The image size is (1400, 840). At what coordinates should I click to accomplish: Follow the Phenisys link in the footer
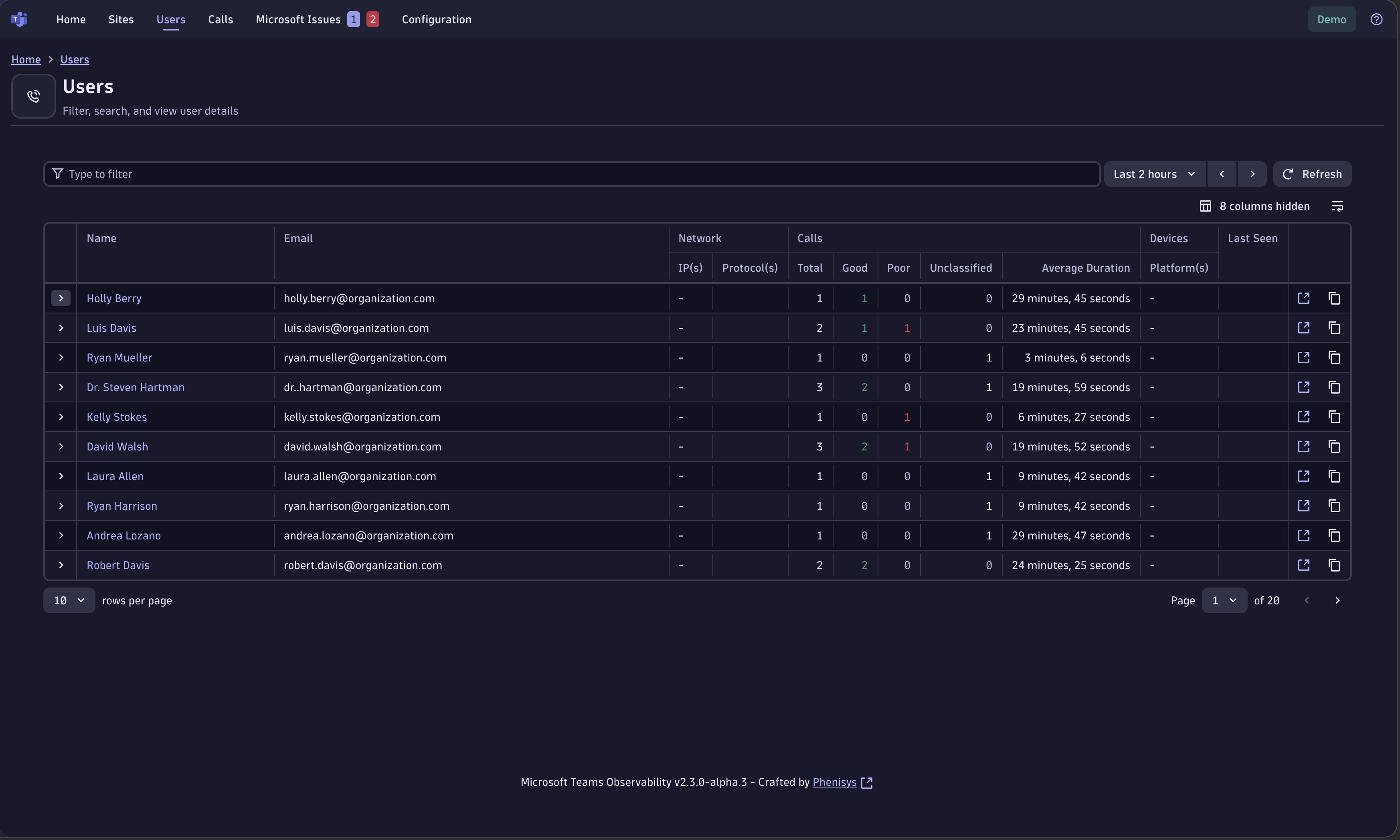(x=834, y=782)
